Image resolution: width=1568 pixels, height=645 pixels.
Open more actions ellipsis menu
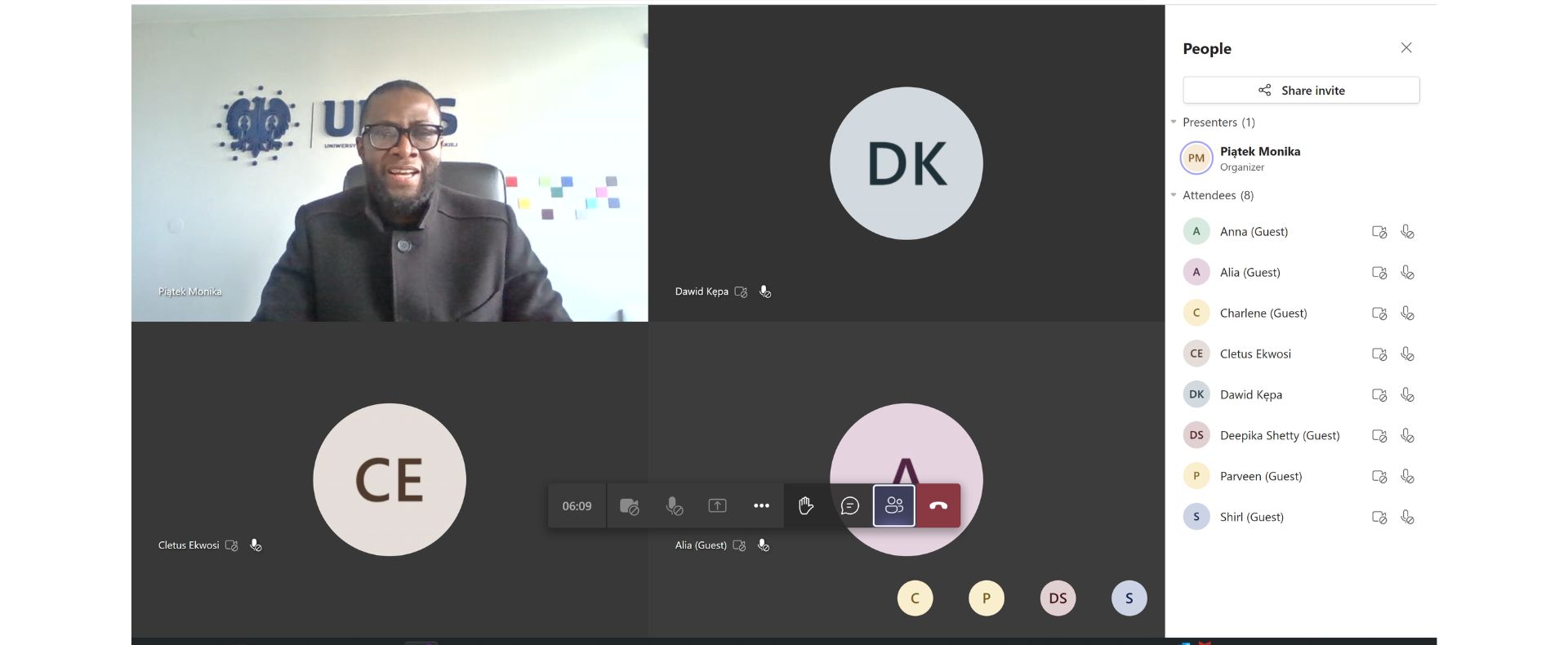[x=761, y=506]
